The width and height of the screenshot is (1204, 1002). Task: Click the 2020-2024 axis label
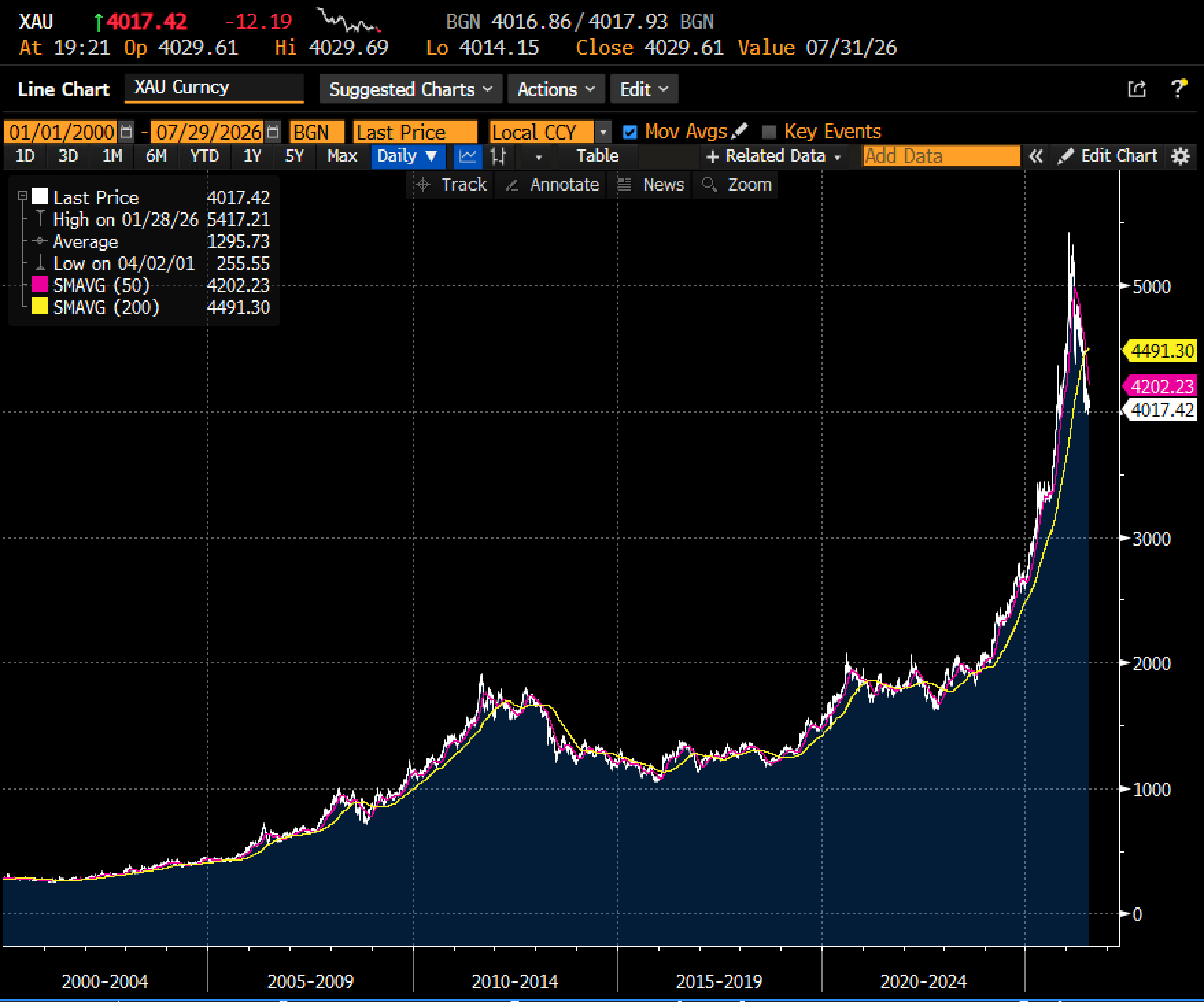(924, 982)
